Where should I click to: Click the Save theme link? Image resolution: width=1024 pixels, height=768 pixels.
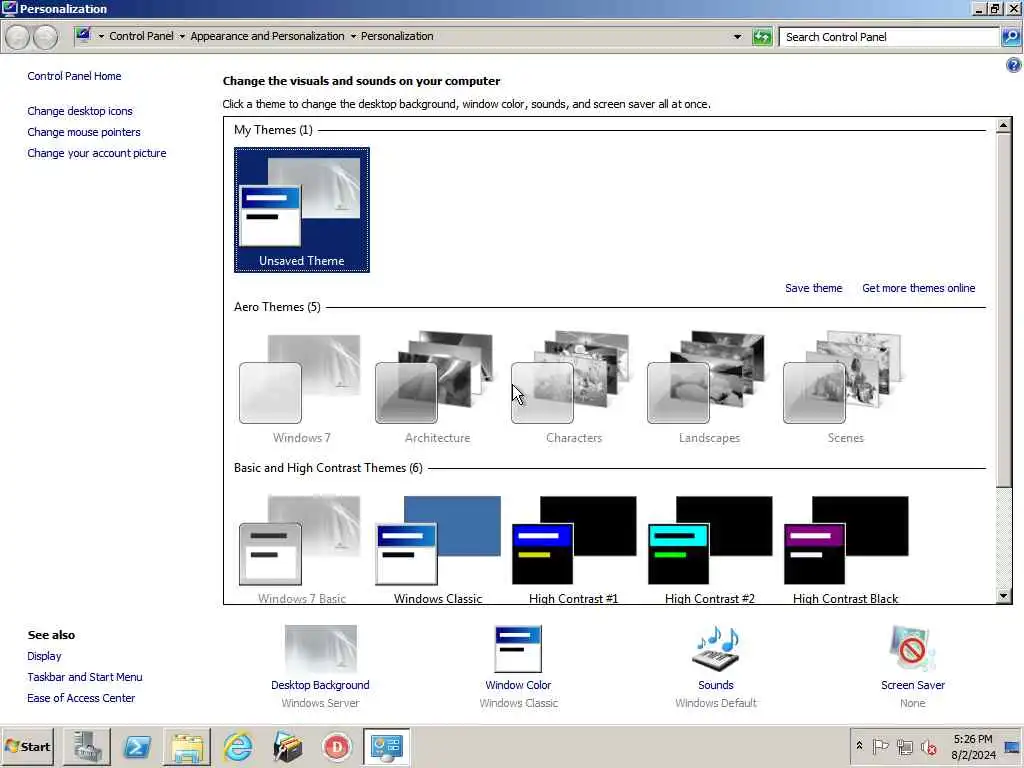pyautogui.click(x=813, y=288)
